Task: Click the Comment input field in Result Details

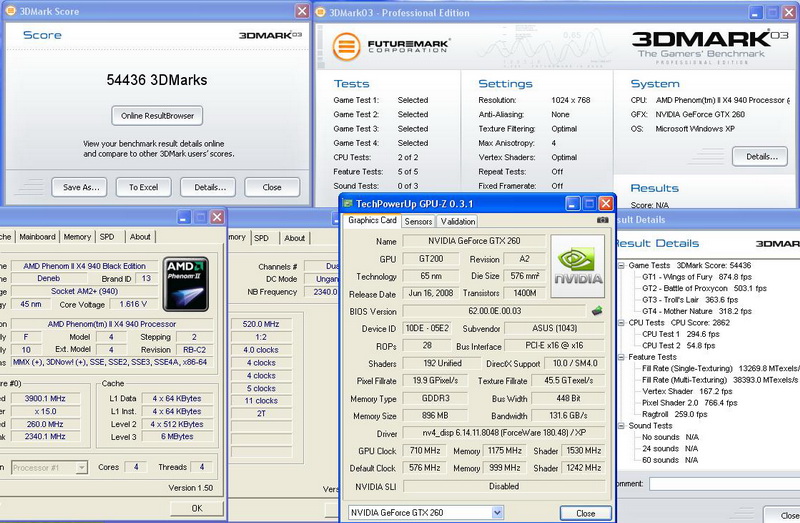Action: pos(724,483)
